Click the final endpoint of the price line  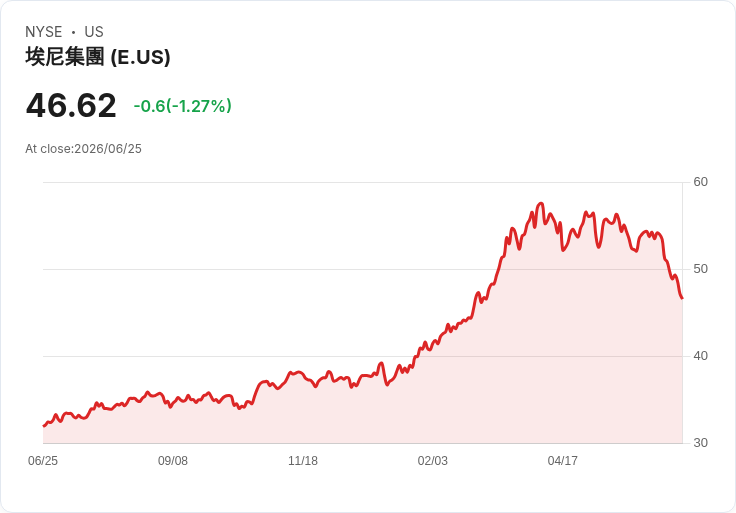[x=682, y=298]
